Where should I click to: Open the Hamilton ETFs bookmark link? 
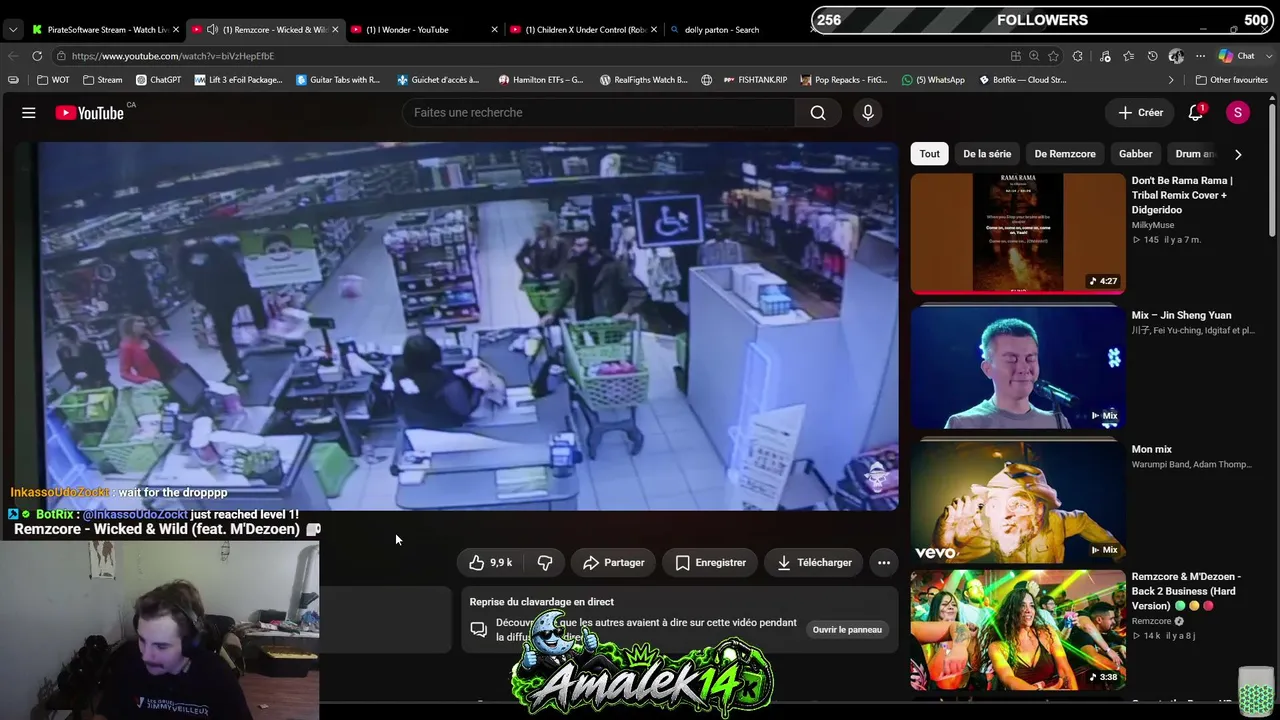[x=541, y=80]
